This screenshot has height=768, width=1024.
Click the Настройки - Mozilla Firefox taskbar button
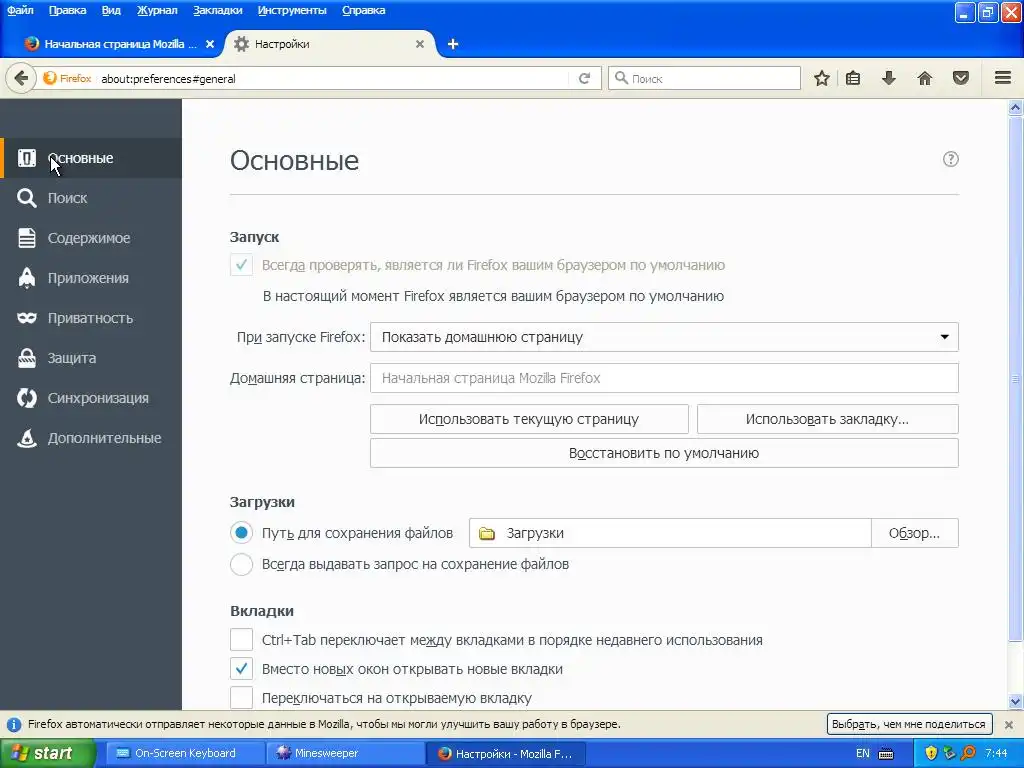(x=505, y=754)
